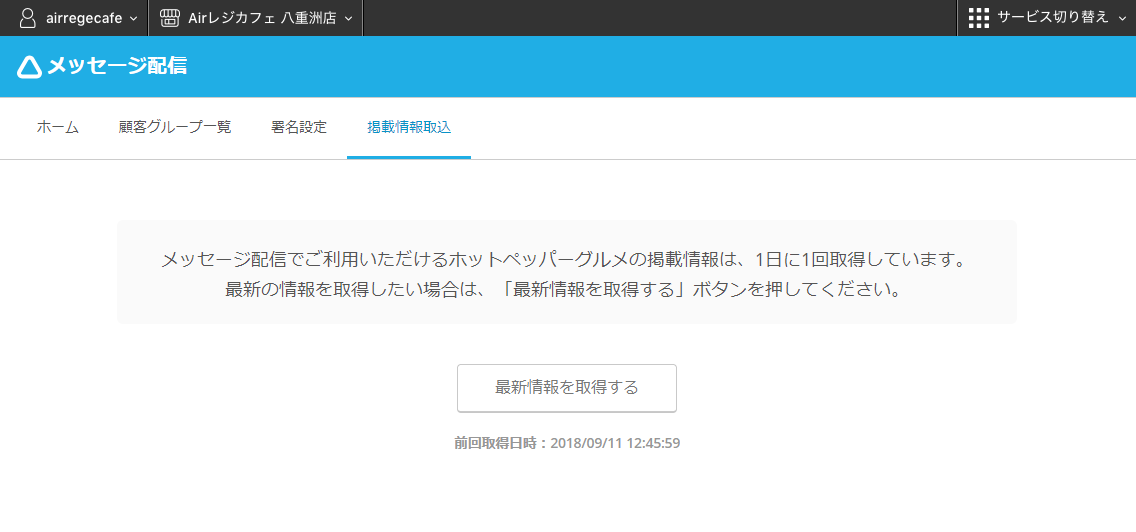Expand the Airレジカフェ 八重洲店 store dropdown arrow

(x=348, y=19)
